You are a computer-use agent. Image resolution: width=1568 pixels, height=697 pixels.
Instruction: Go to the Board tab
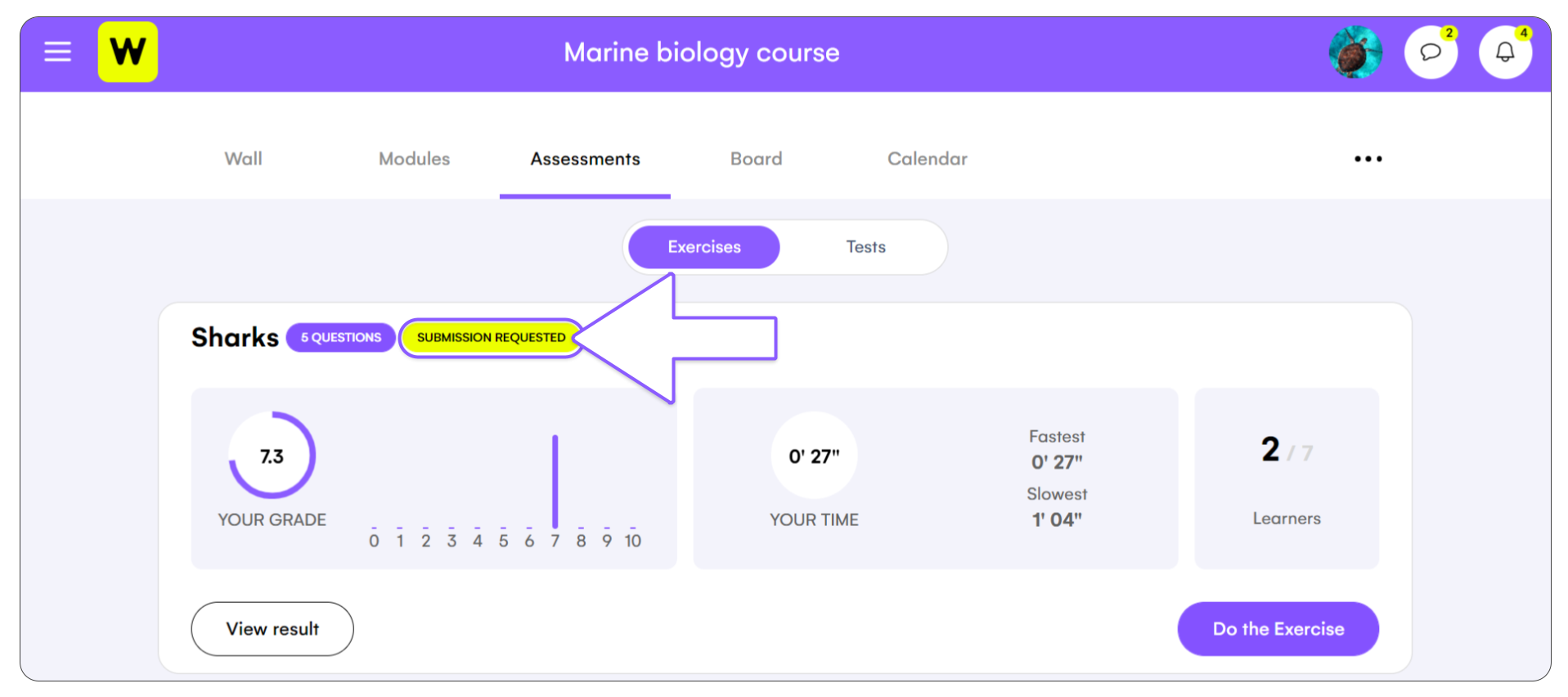(x=756, y=159)
